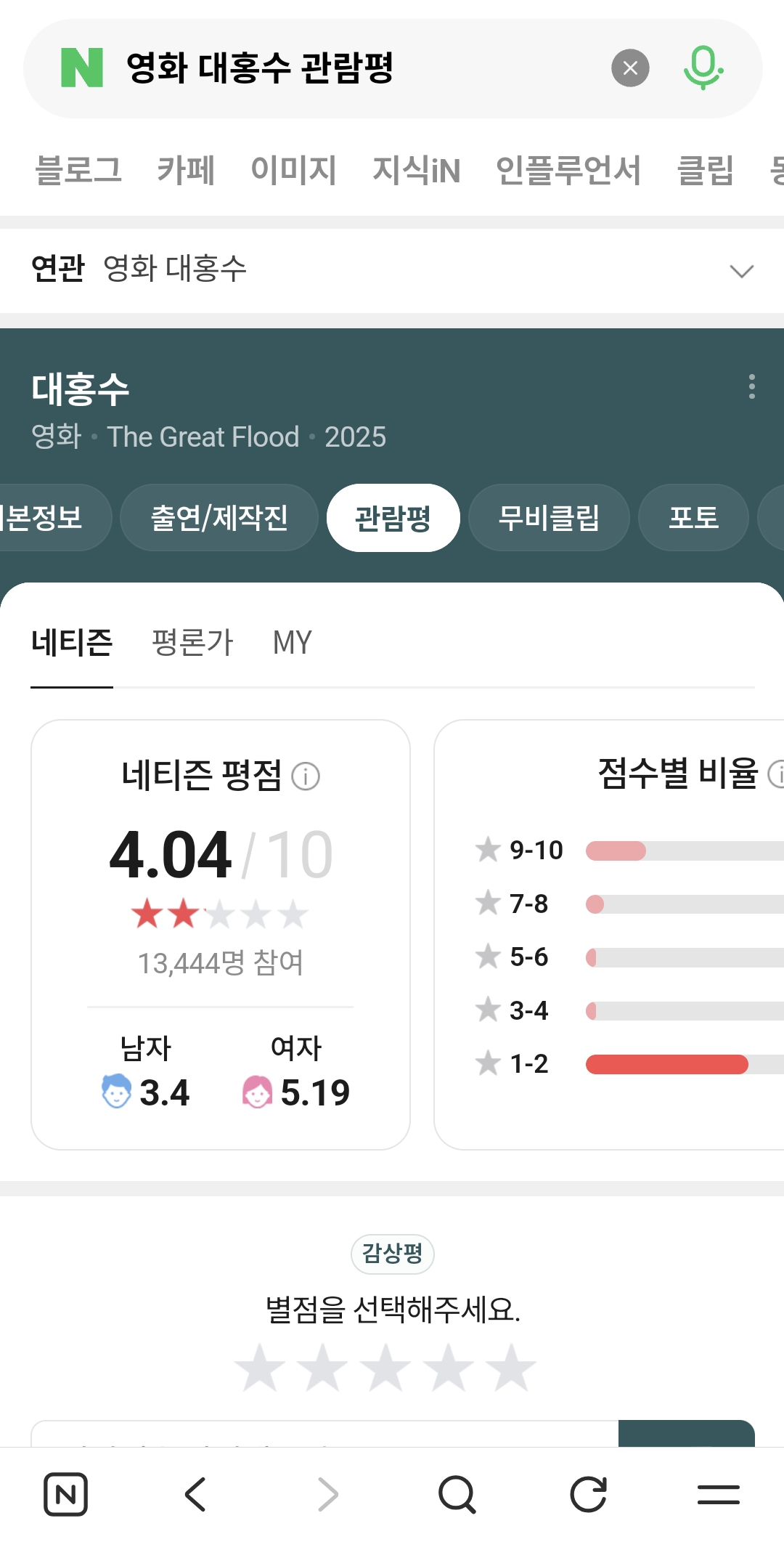This screenshot has width=784, height=1542.
Task: Switch to the 평론가 tab
Action: pos(192,643)
